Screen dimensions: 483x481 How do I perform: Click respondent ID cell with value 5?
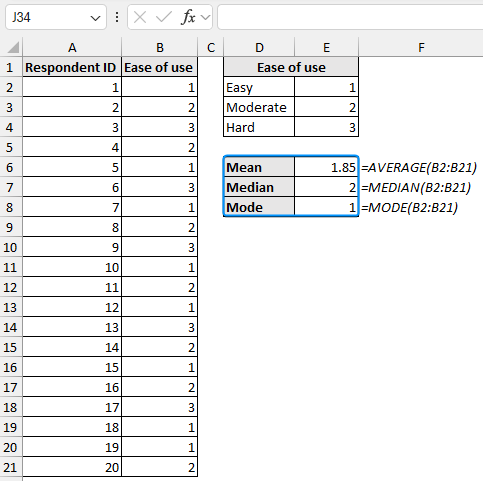coord(72,167)
